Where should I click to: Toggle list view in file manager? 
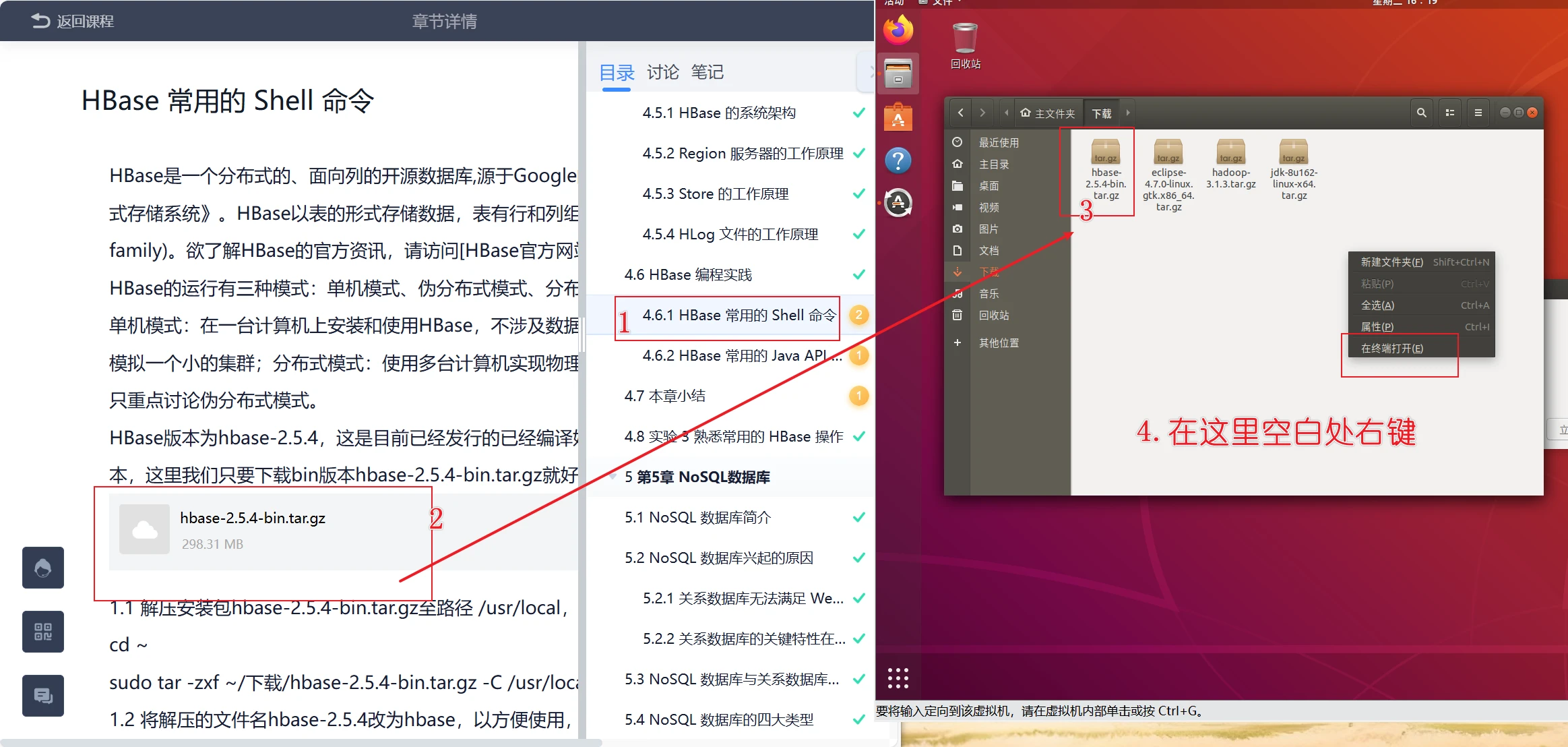pyautogui.click(x=1449, y=113)
